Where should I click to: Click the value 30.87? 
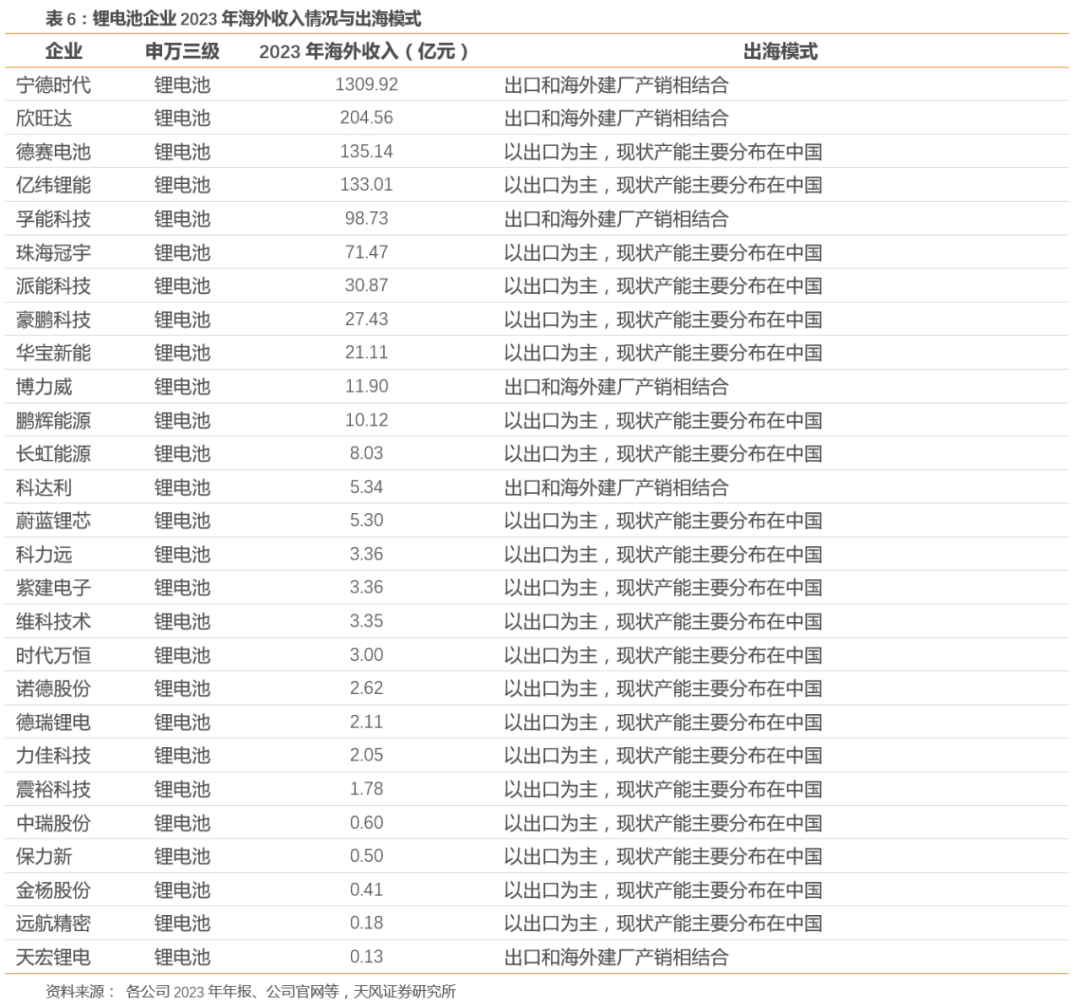coord(366,285)
